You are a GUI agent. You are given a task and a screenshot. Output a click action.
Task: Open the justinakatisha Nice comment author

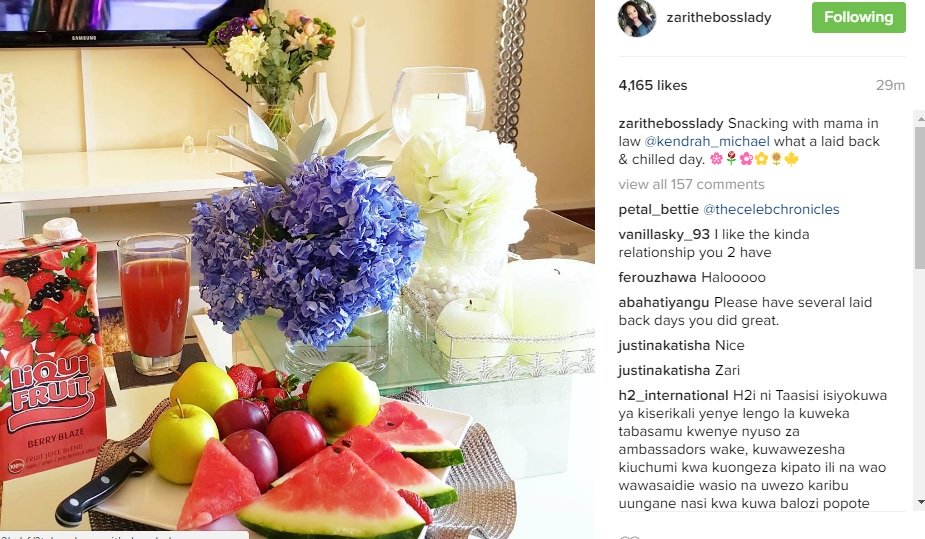click(x=664, y=346)
